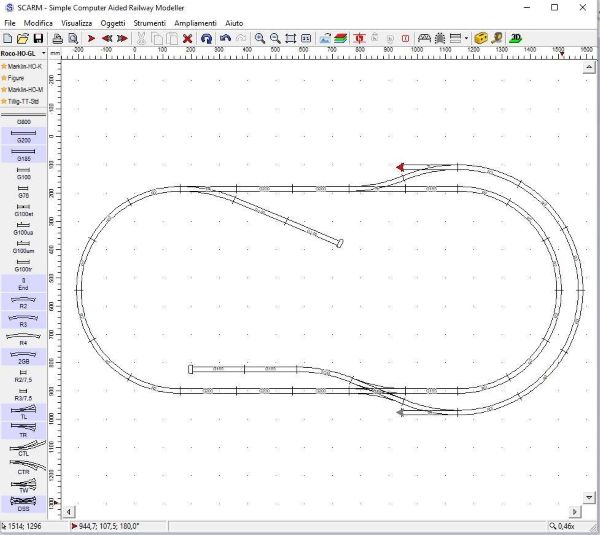Open the Roco-HO-GL library dropdown
600x535 pixels.
pos(23,52)
